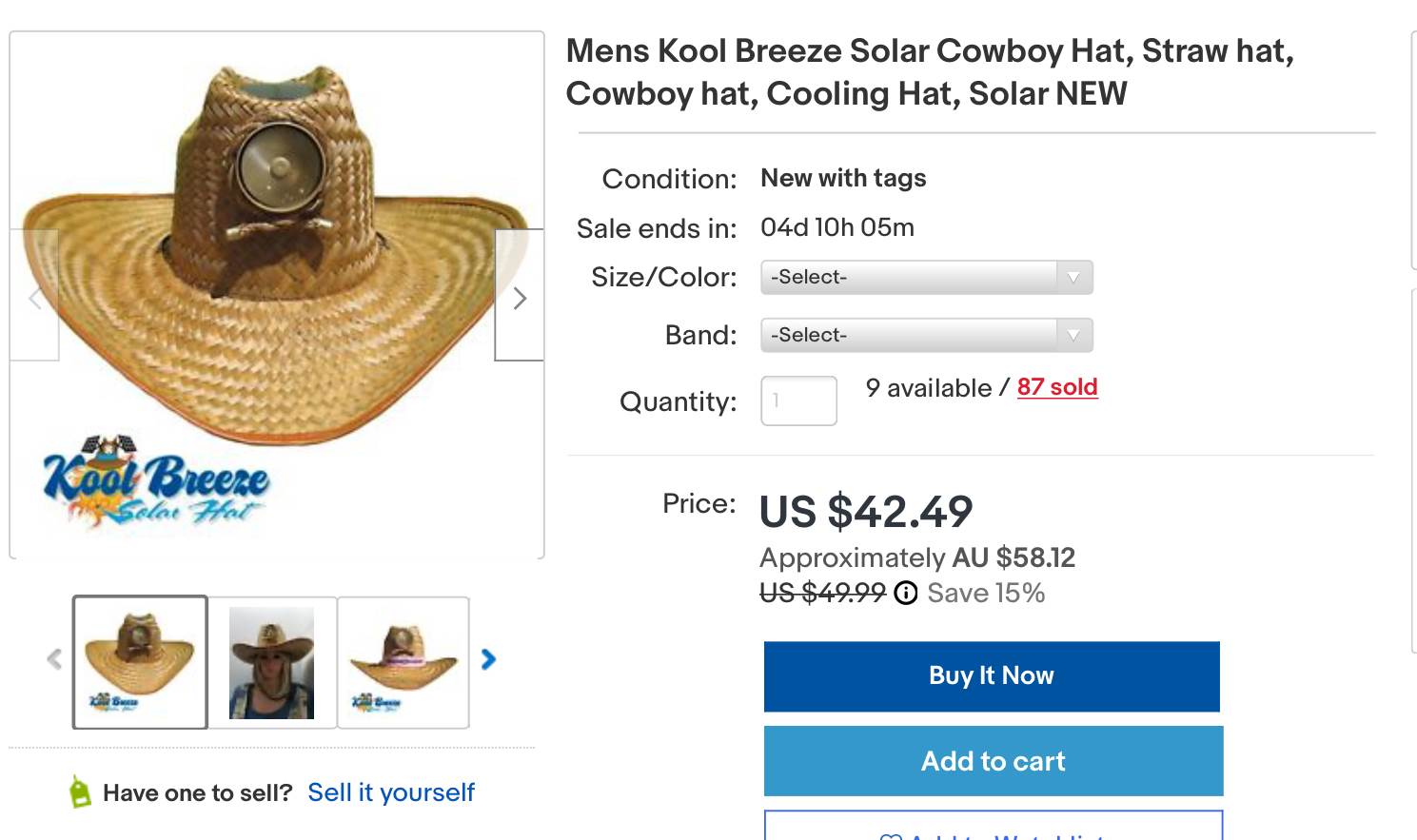Click the 'Have one to sell?' text
The image size is (1417, 840).
click(197, 792)
